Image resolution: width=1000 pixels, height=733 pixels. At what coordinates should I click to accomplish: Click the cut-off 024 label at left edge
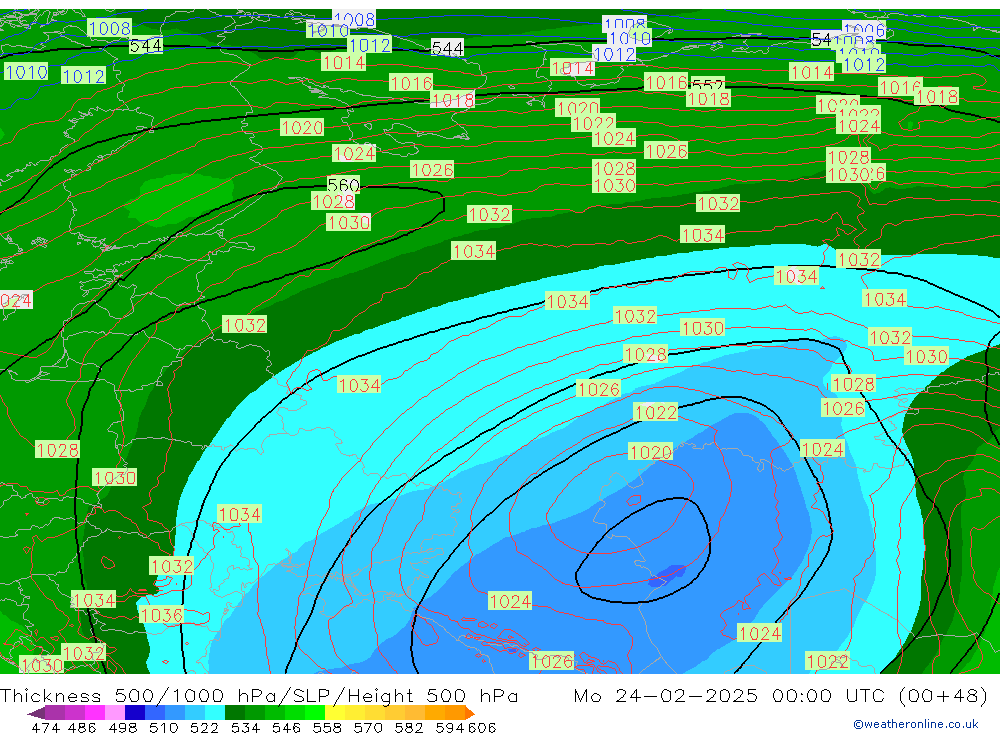[x=16, y=300]
